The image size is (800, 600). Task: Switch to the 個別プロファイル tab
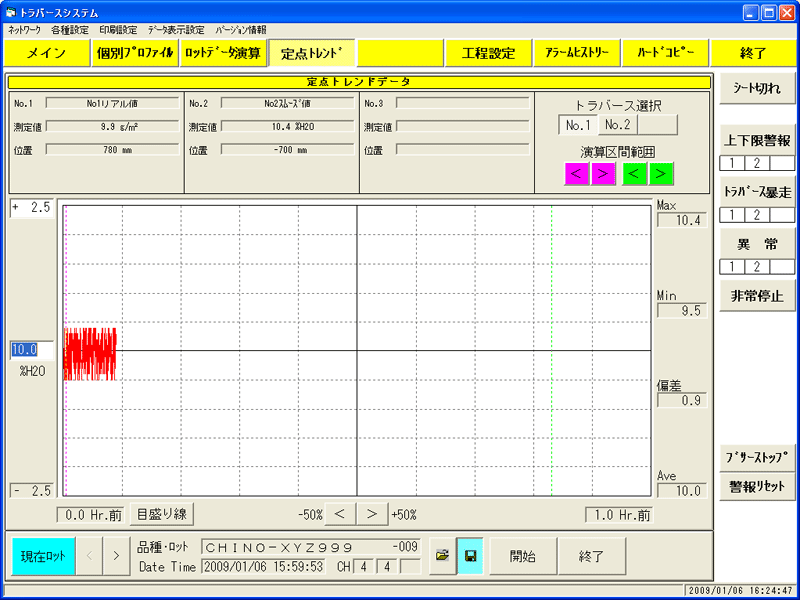(134, 53)
